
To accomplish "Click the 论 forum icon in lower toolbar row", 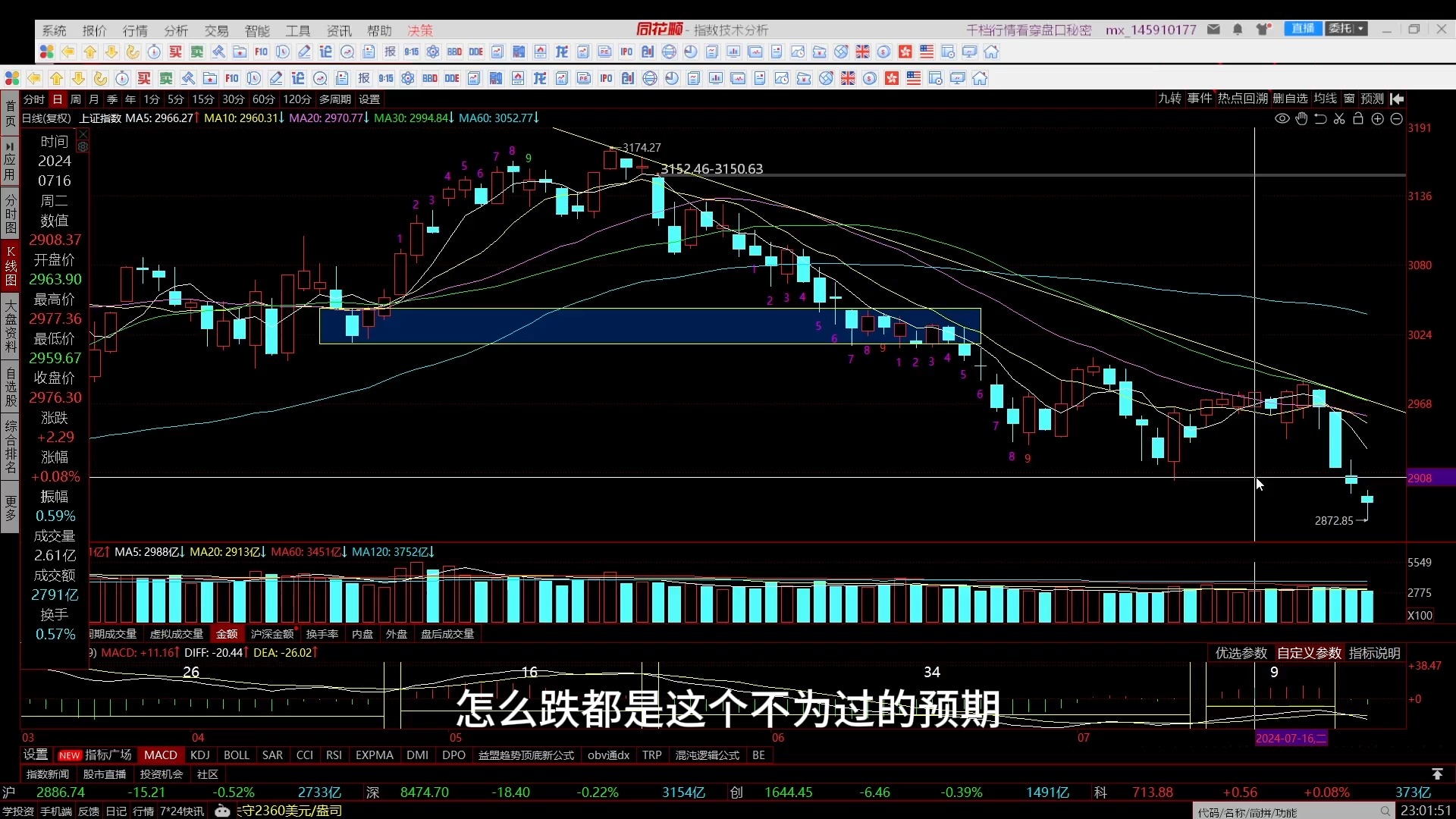I will tap(298, 78).
